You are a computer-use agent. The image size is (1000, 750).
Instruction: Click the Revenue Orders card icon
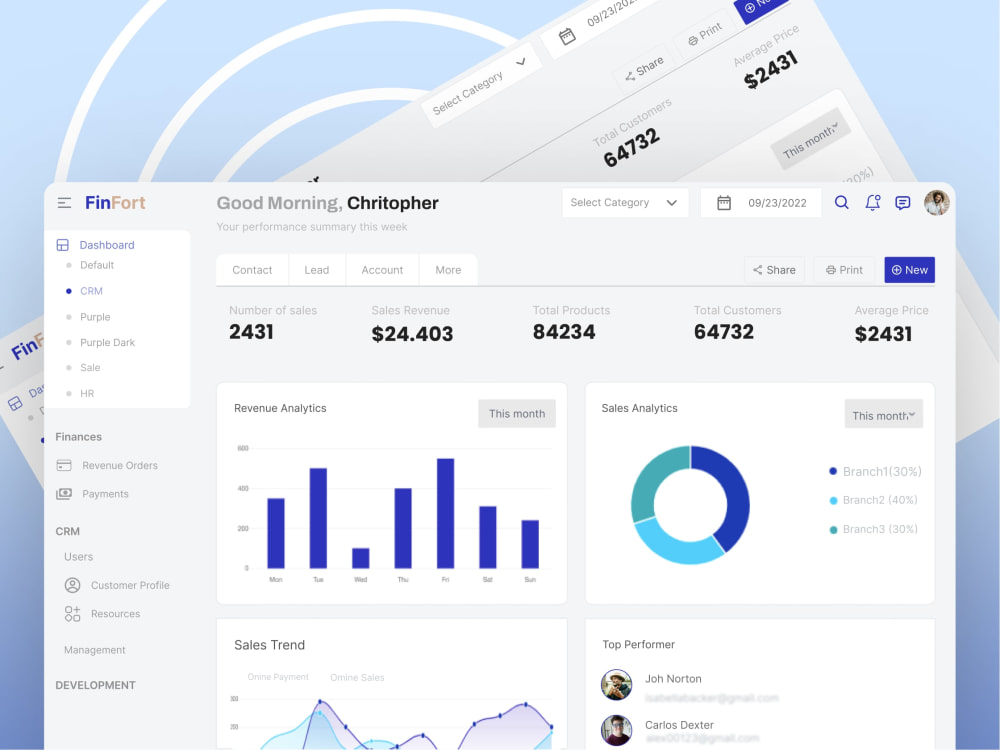(x=64, y=465)
